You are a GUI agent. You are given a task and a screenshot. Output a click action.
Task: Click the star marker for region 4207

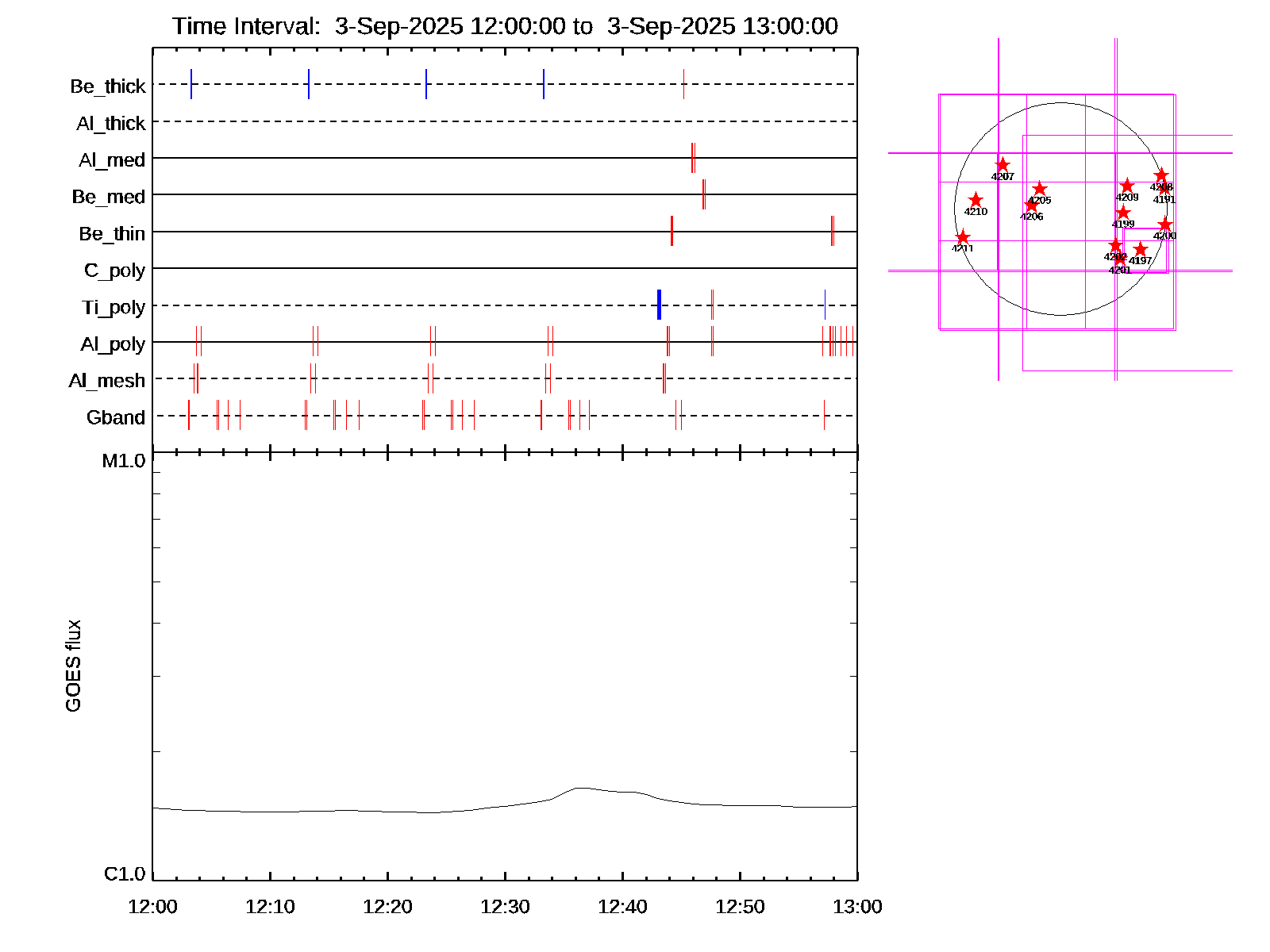[1003, 165]
